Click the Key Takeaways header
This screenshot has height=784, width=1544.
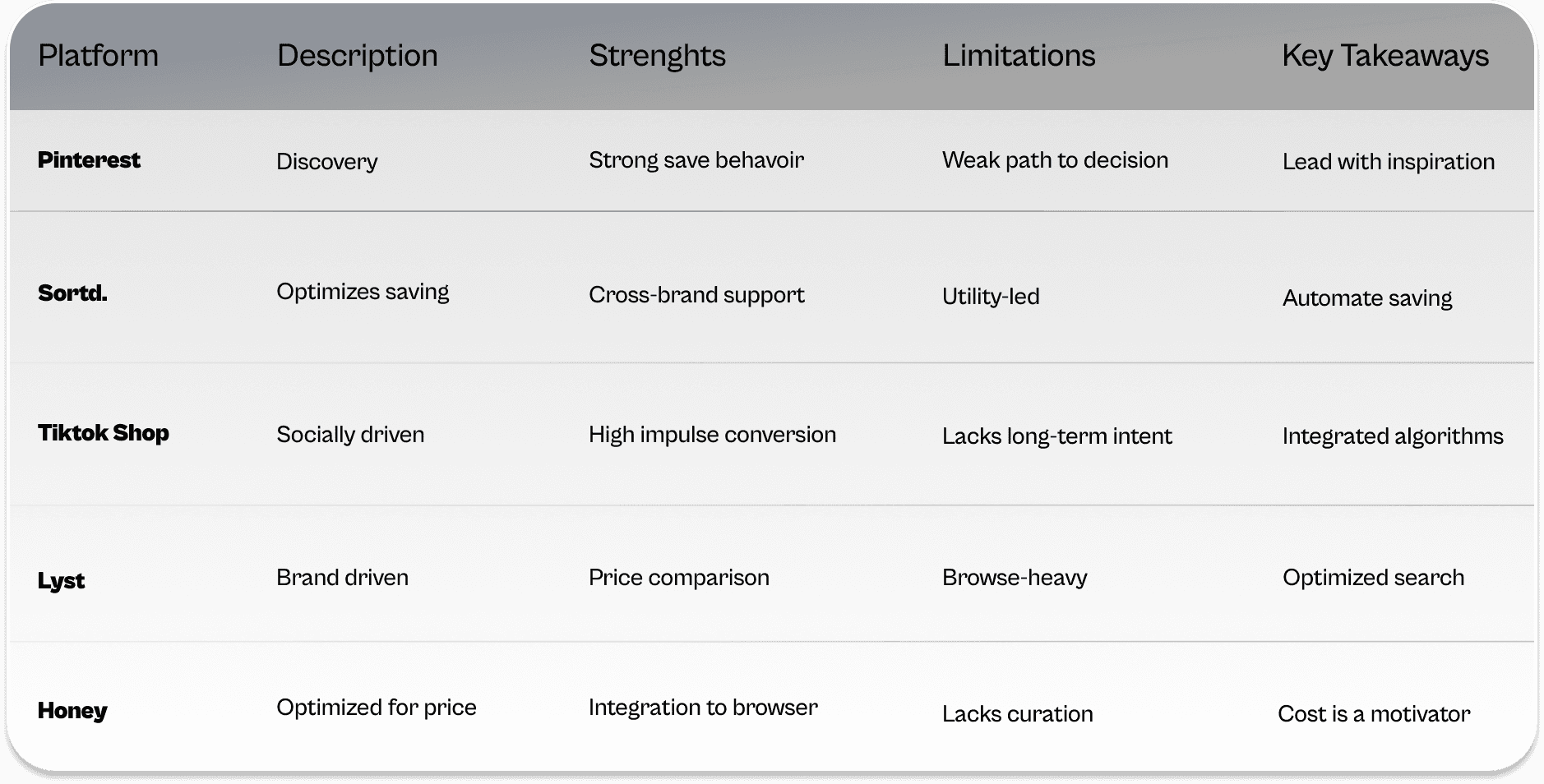click(x=1385, y=56)
